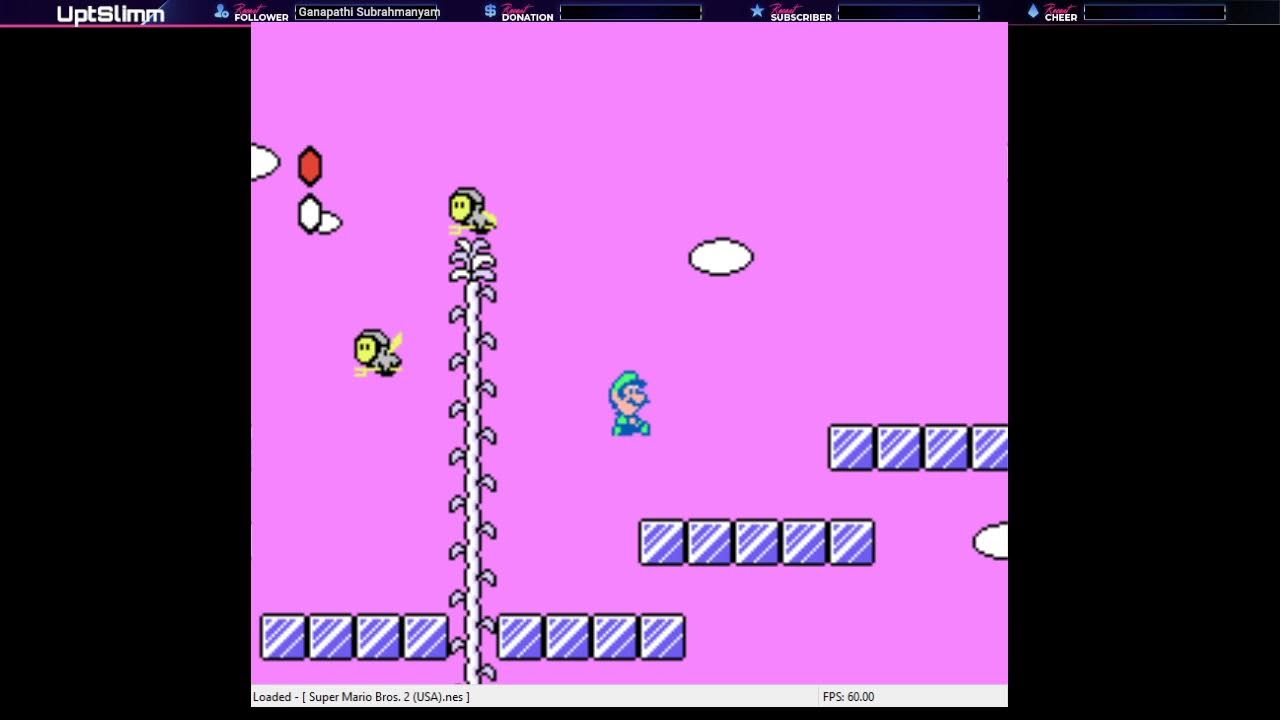Click the Beezo enemy atop the vine
1280x720 pixels.
472,211
